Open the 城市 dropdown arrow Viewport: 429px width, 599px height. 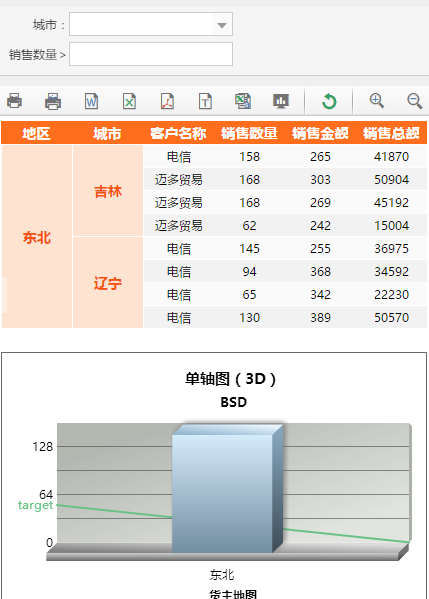(x=222, y=24)
